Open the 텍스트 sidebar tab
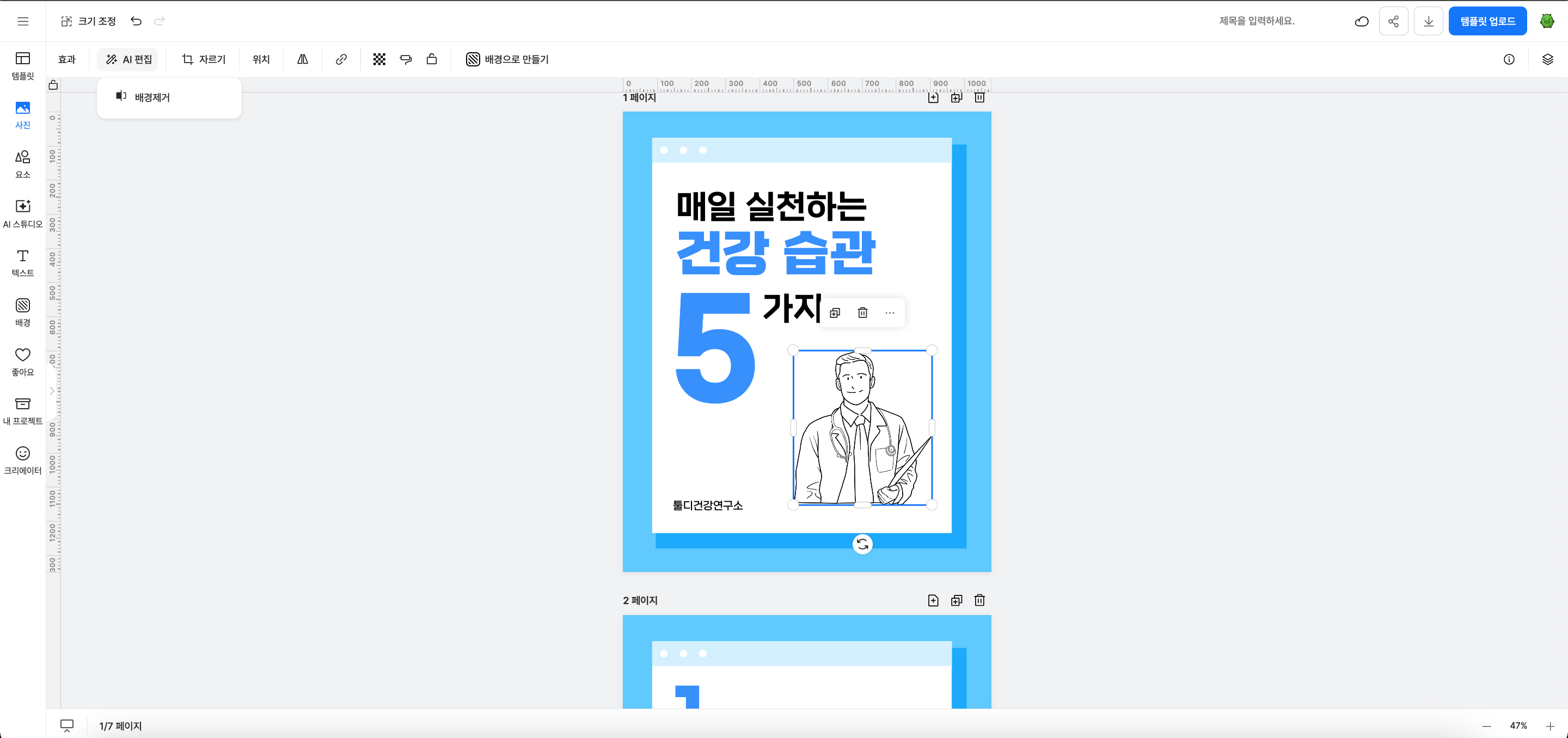 pyautogui.click(x=22, y=263)
